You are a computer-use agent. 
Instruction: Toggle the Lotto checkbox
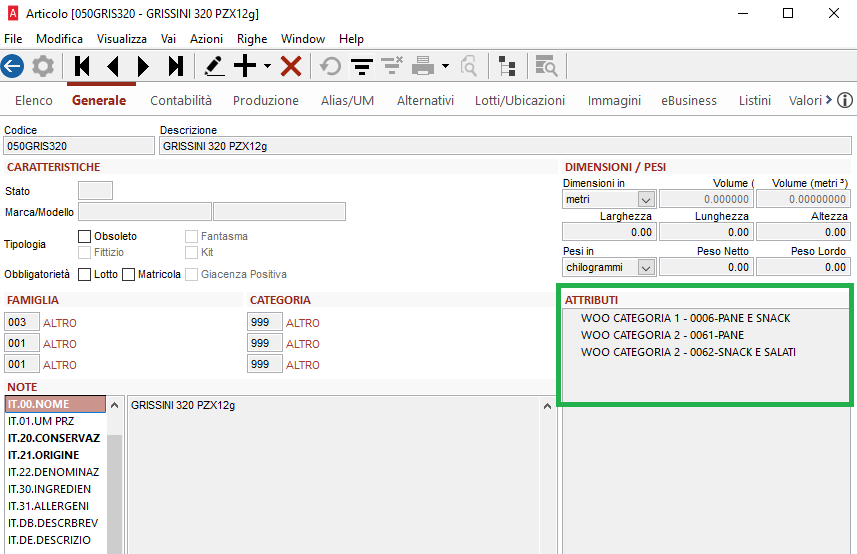85,274
